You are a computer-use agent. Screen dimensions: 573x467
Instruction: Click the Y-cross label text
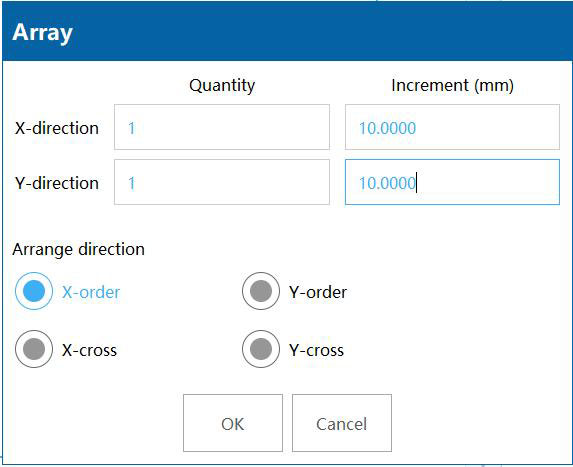click(x=316, y=350)
